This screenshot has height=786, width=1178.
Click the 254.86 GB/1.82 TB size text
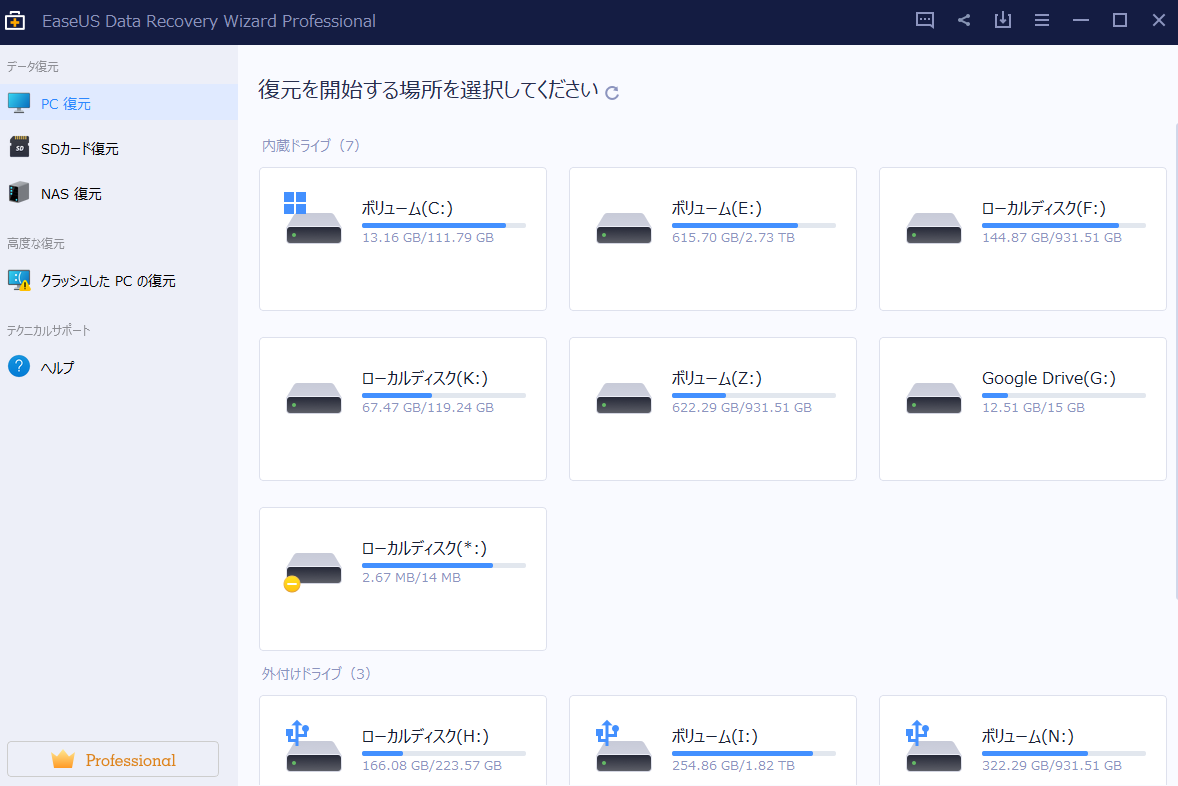pyautogui.click(x=733, y=765)
